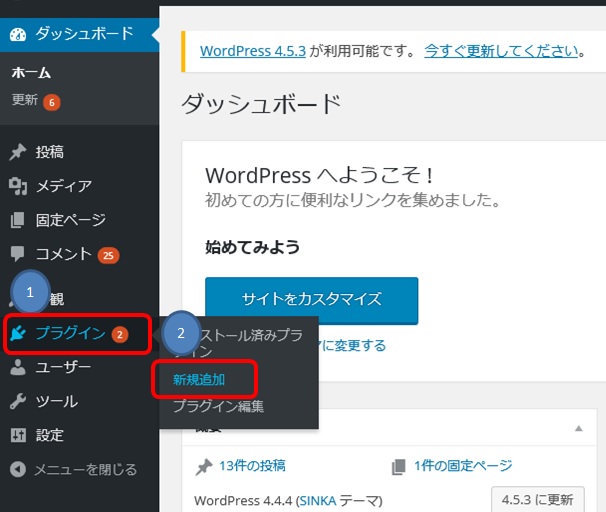
Task: Open 13件の投稿 link
Action: click(252, 466)
